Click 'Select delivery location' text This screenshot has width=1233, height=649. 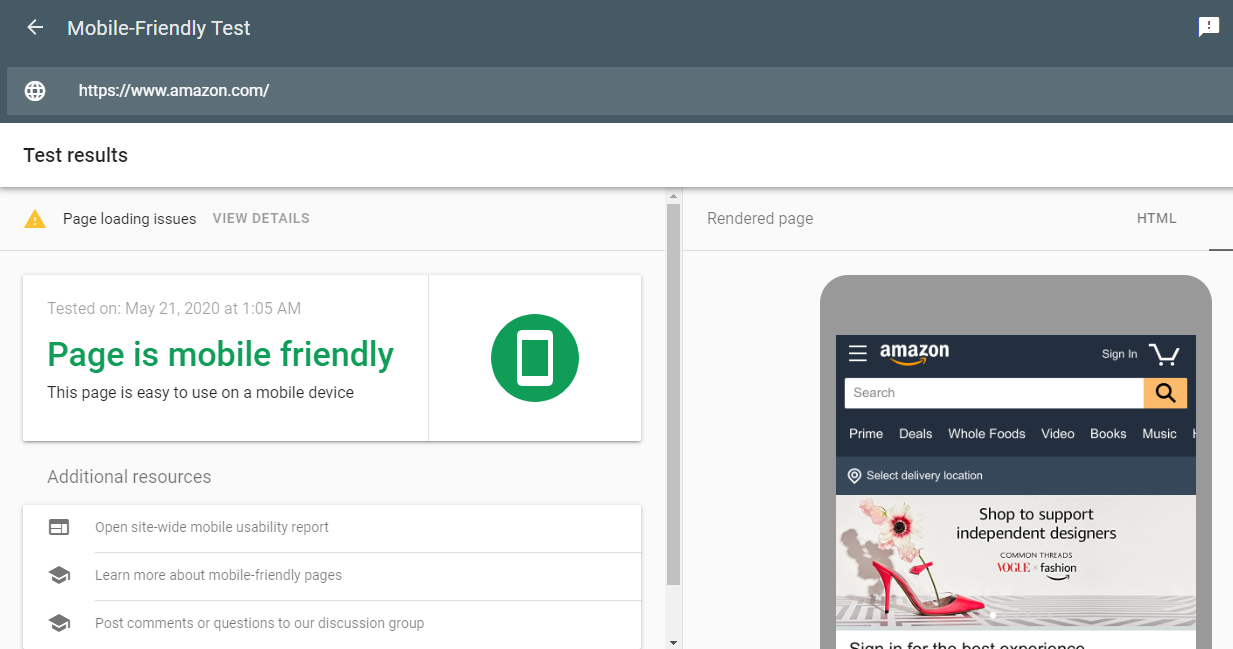(925, 476)
